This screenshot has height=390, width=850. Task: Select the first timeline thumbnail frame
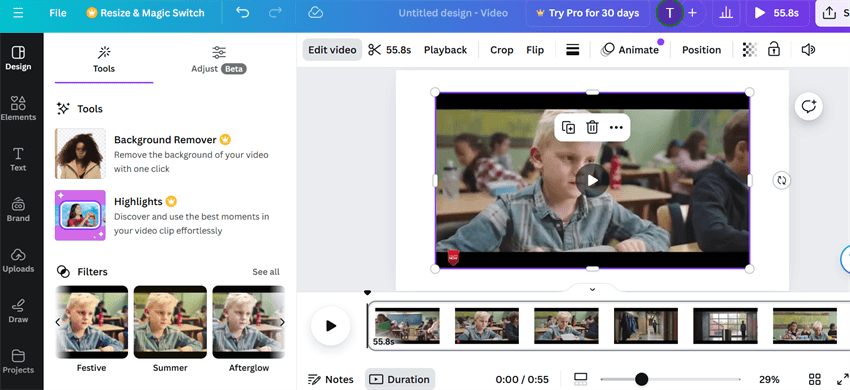pos(407,325)
